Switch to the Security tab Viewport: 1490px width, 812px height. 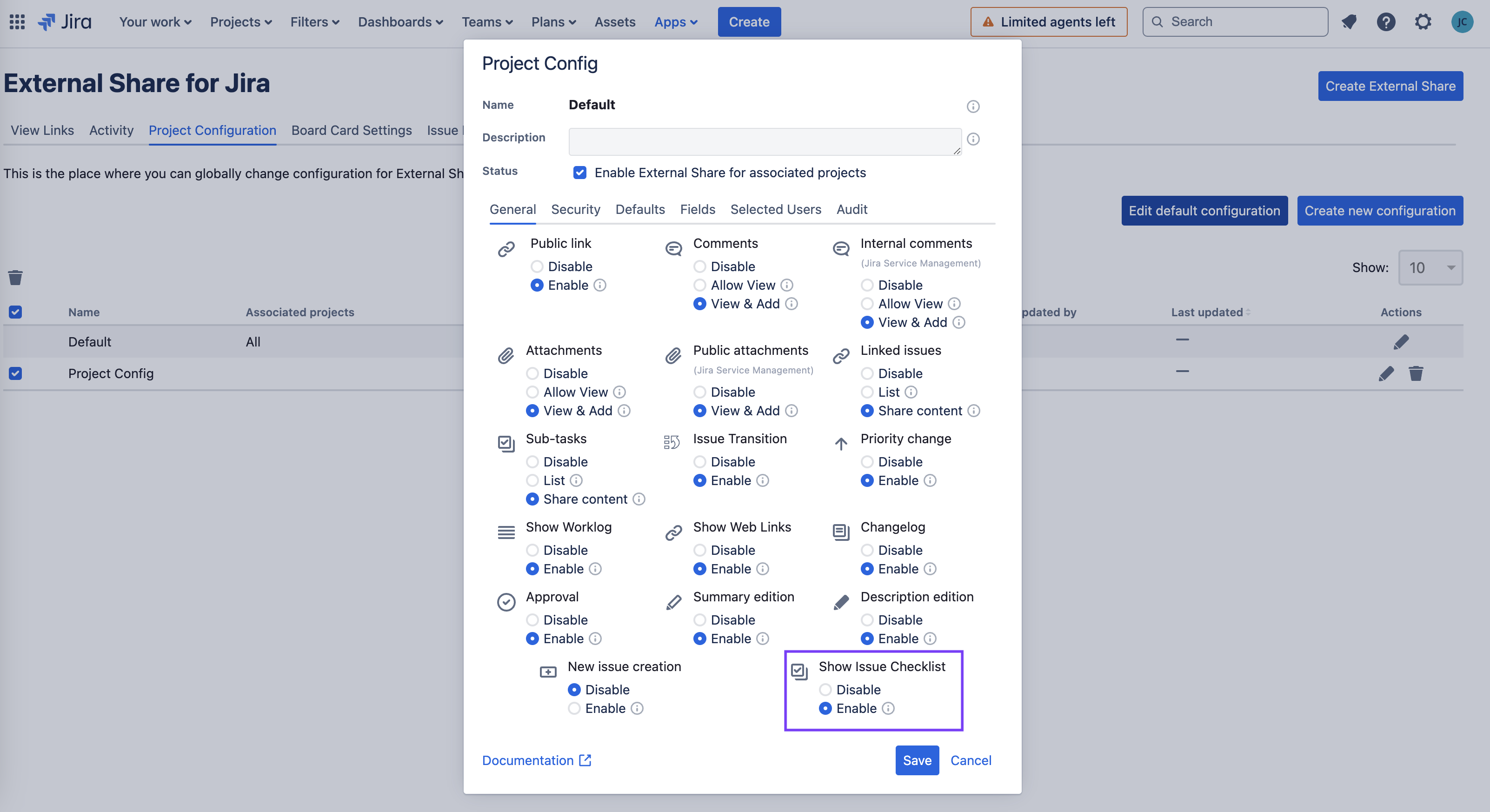click(575, 209)
